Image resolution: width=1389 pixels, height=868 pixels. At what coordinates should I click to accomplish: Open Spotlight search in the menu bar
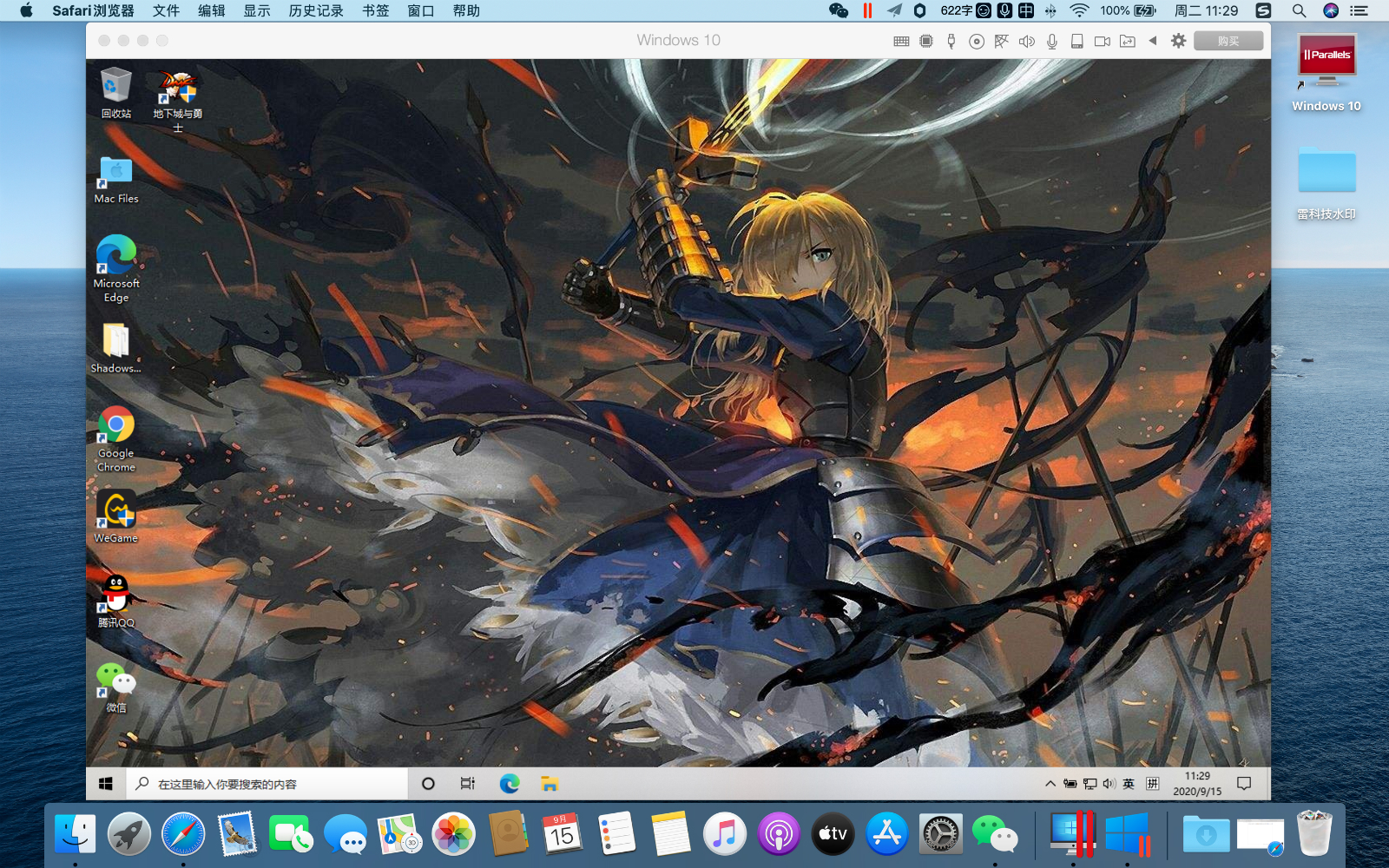(1299, 10)
